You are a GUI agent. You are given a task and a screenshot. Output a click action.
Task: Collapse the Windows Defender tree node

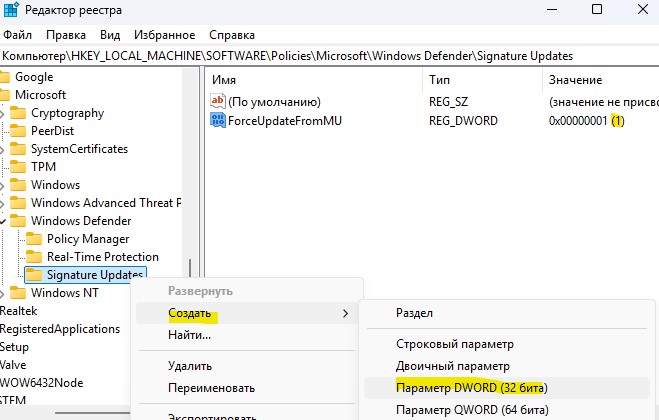pos(3,221)
